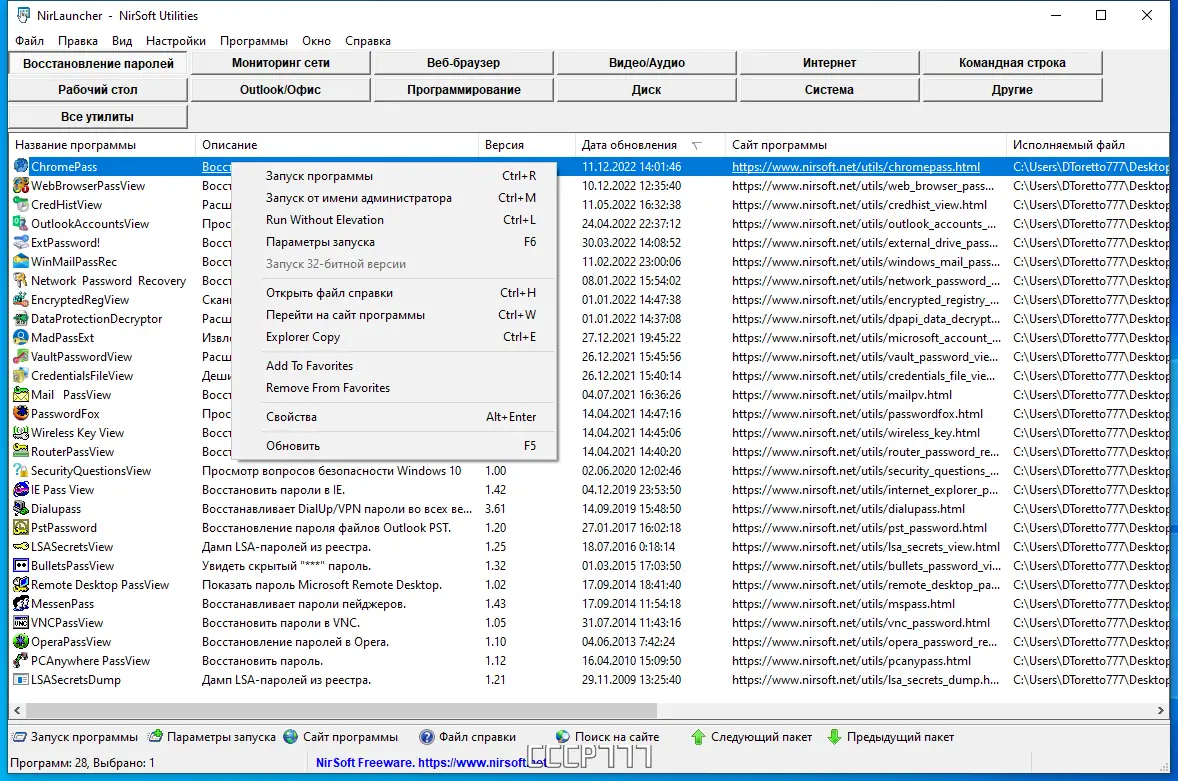Select Remove From Favorites

(x=396, y=387)
